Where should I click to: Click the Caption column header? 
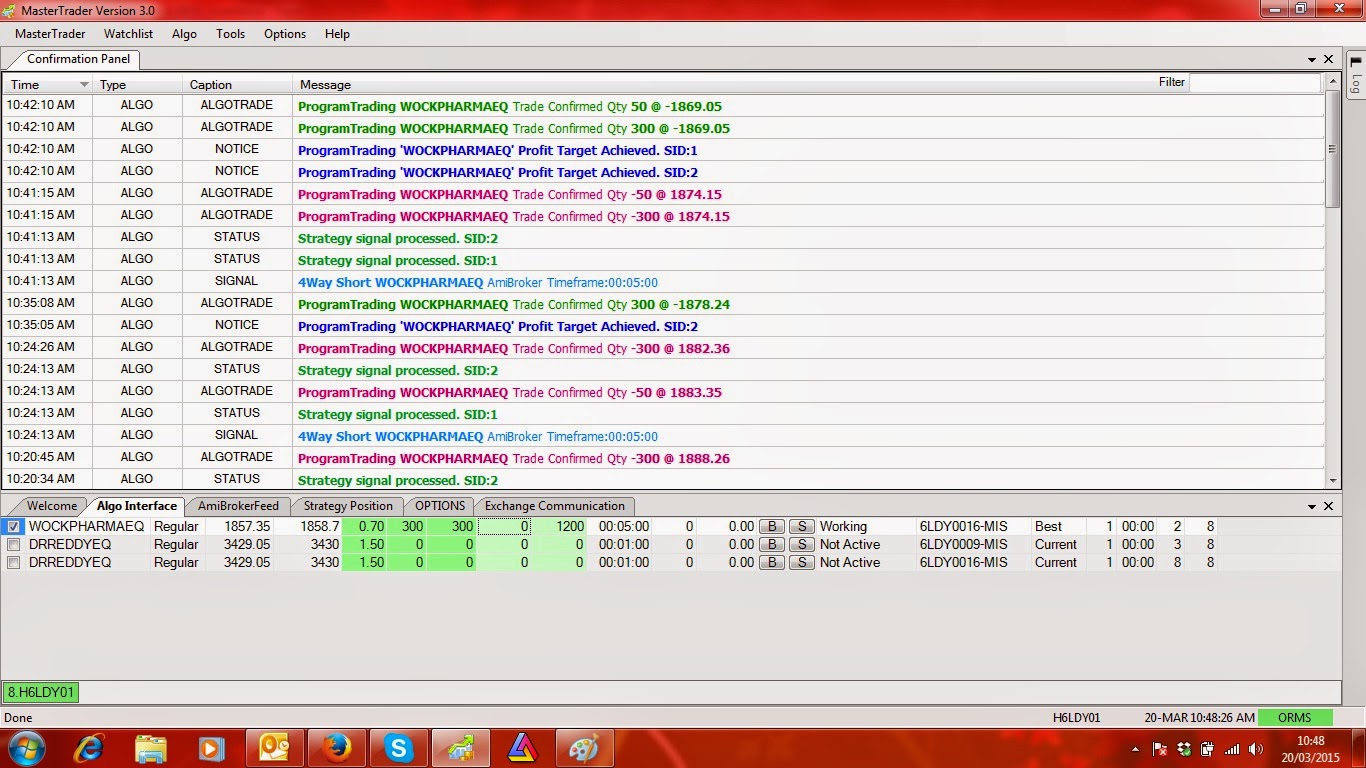(237, 85)
